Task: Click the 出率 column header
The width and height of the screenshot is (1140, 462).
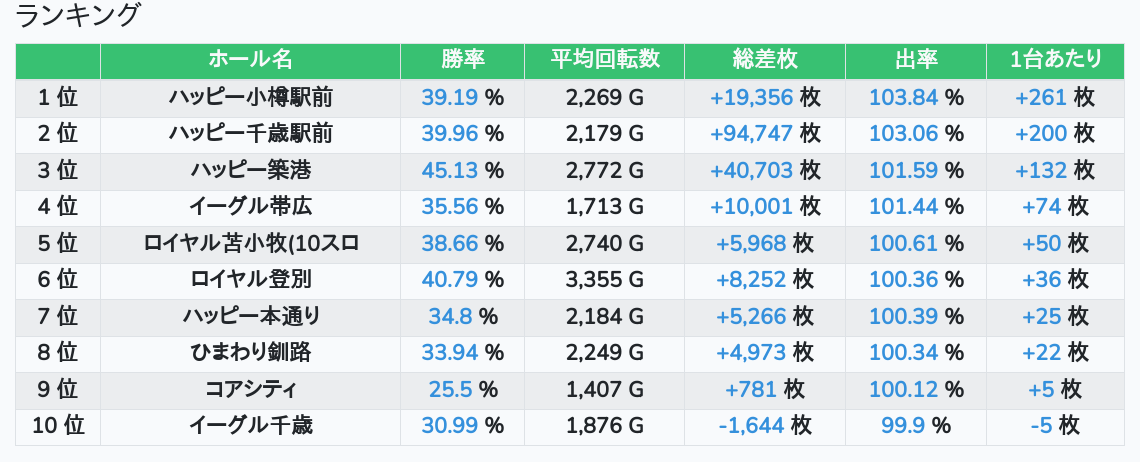Action: pyautogui.click(x=916, y=60)
